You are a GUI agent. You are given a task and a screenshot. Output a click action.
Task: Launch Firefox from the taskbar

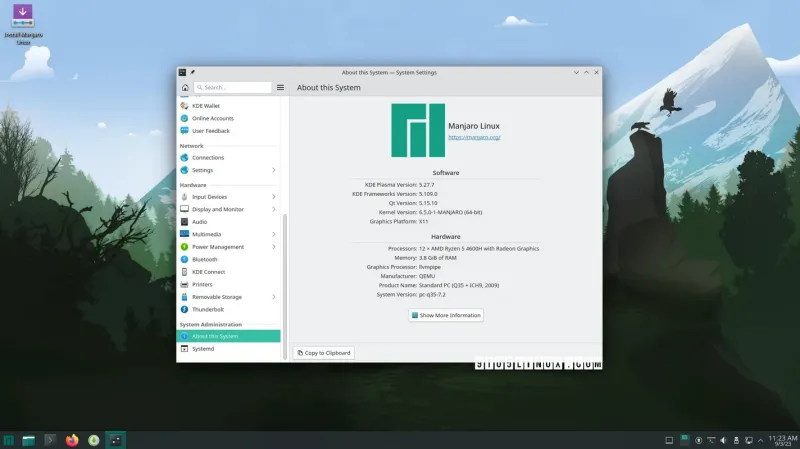(72, 439)
